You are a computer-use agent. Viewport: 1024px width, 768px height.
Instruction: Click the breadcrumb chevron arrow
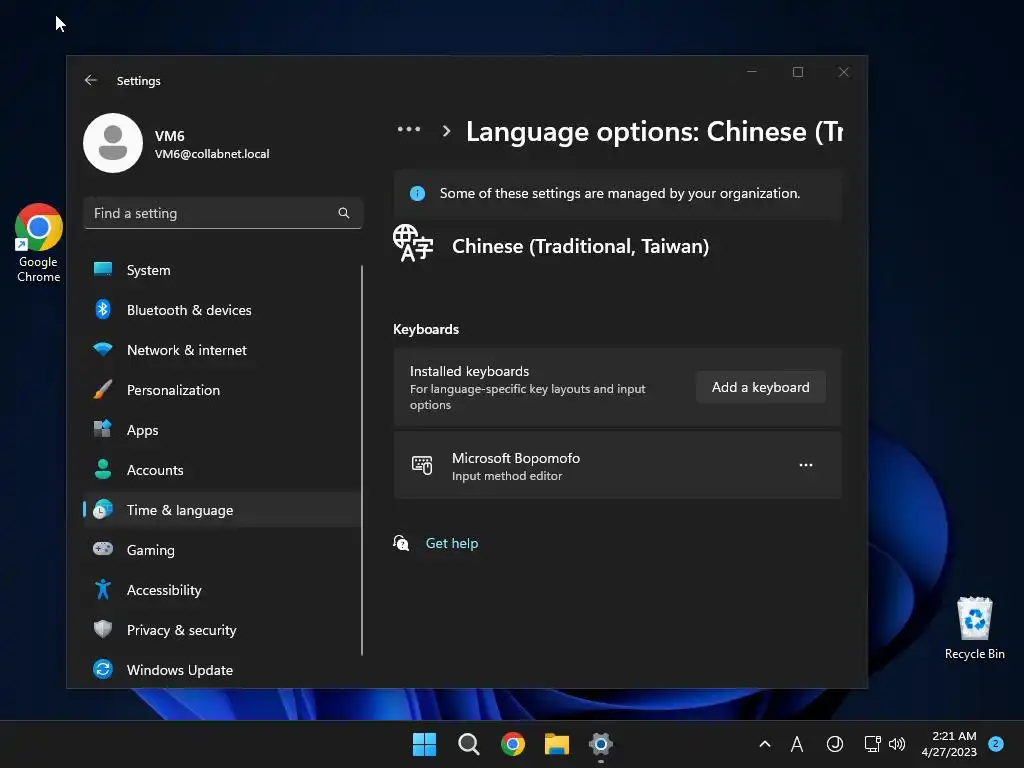tap(447, 131)
